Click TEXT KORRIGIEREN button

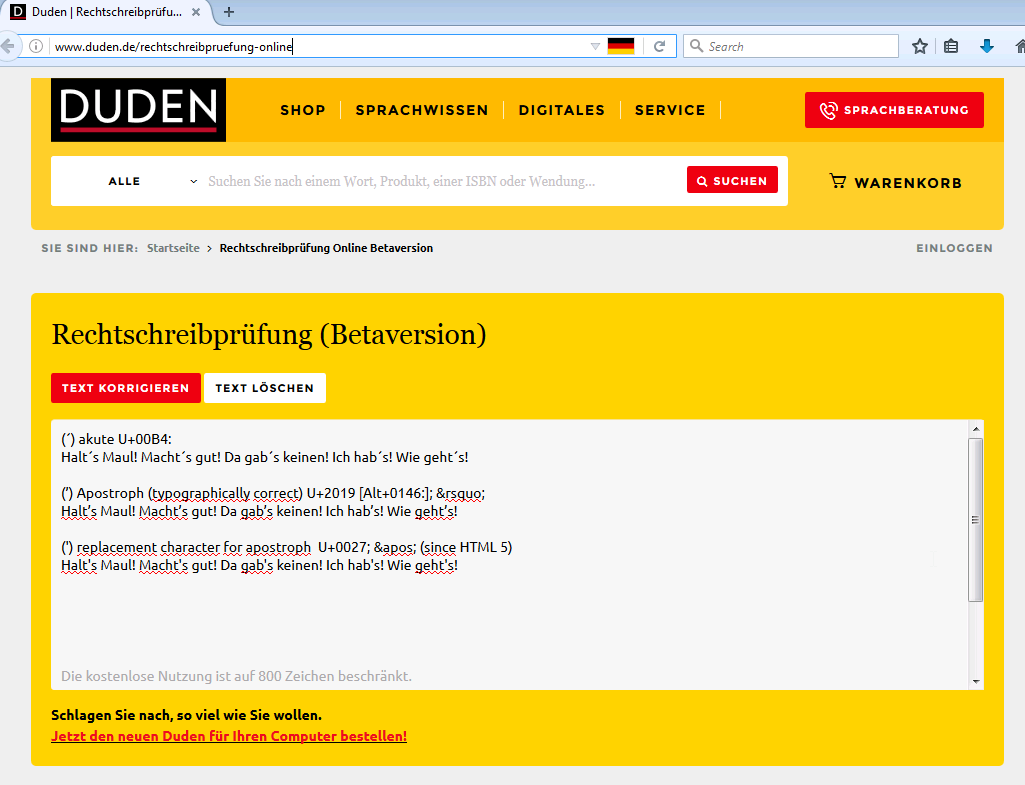click(x=126, y=388)
